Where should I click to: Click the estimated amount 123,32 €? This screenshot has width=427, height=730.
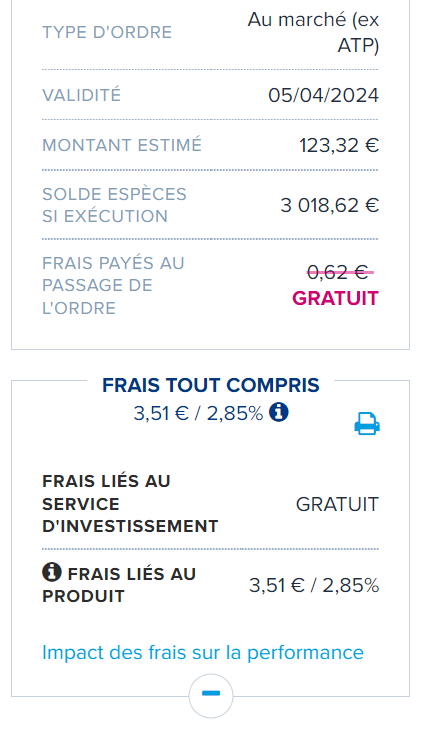pos(339,145)
